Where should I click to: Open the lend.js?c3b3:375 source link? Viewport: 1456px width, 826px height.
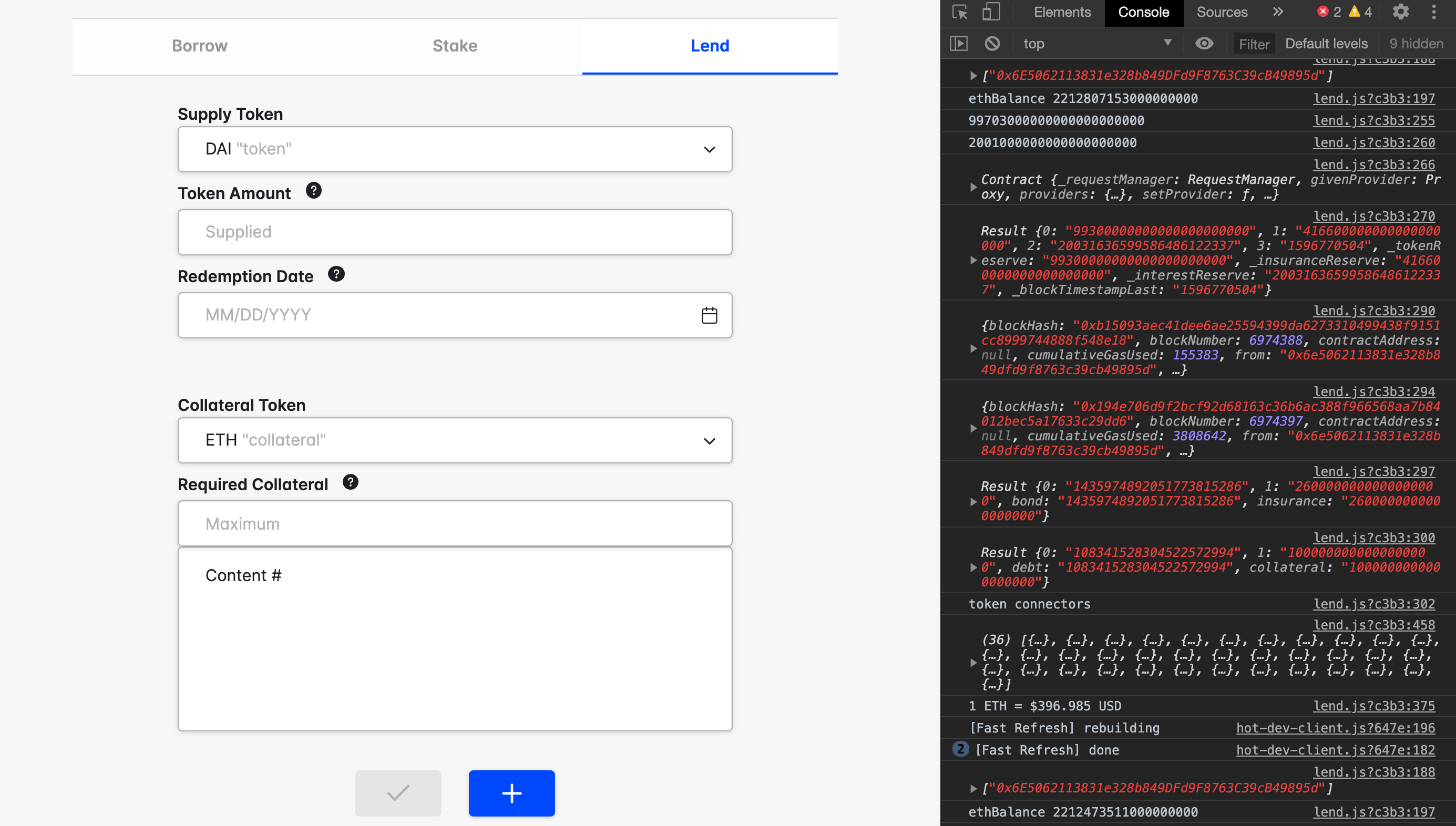(1373, 706)
